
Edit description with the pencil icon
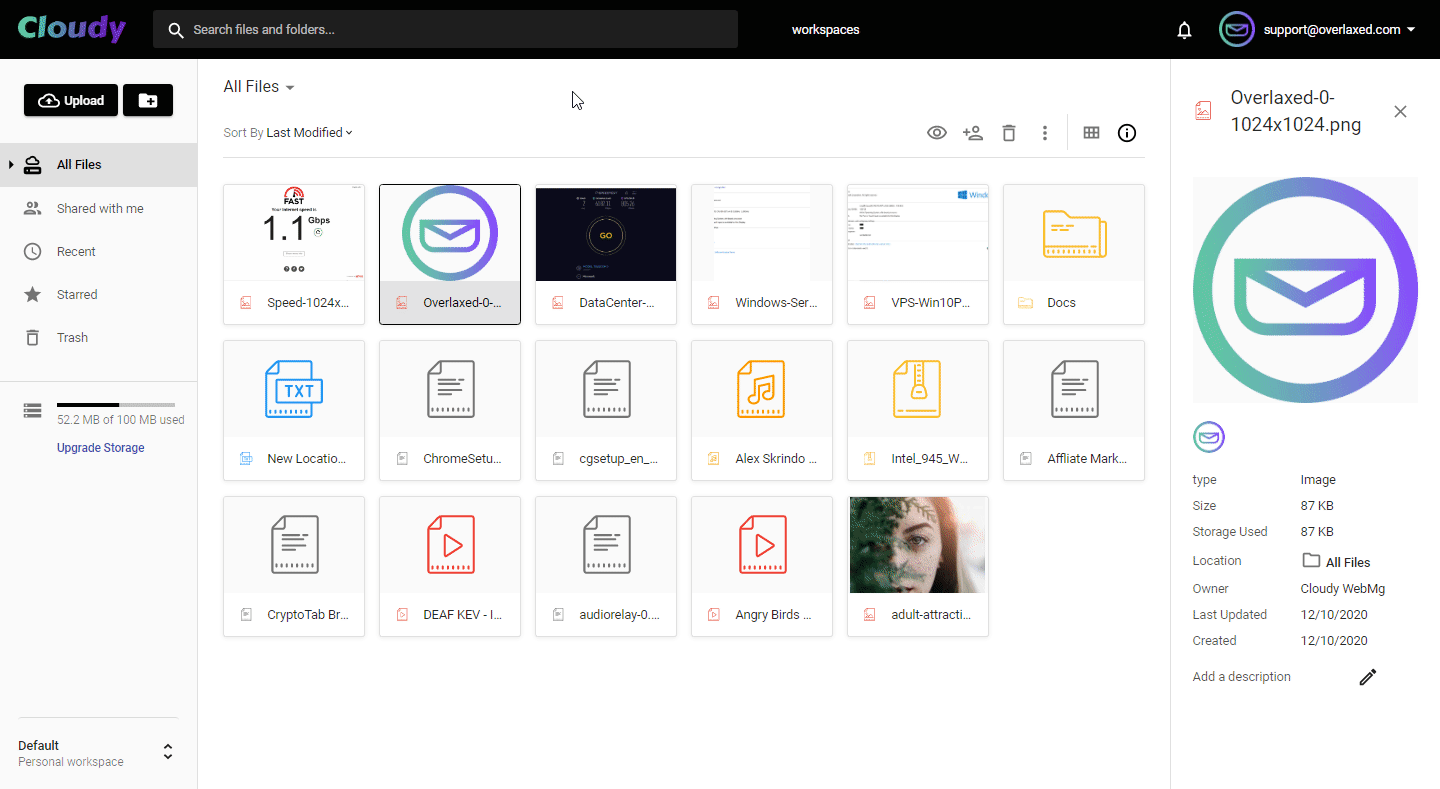(1368, 677)
